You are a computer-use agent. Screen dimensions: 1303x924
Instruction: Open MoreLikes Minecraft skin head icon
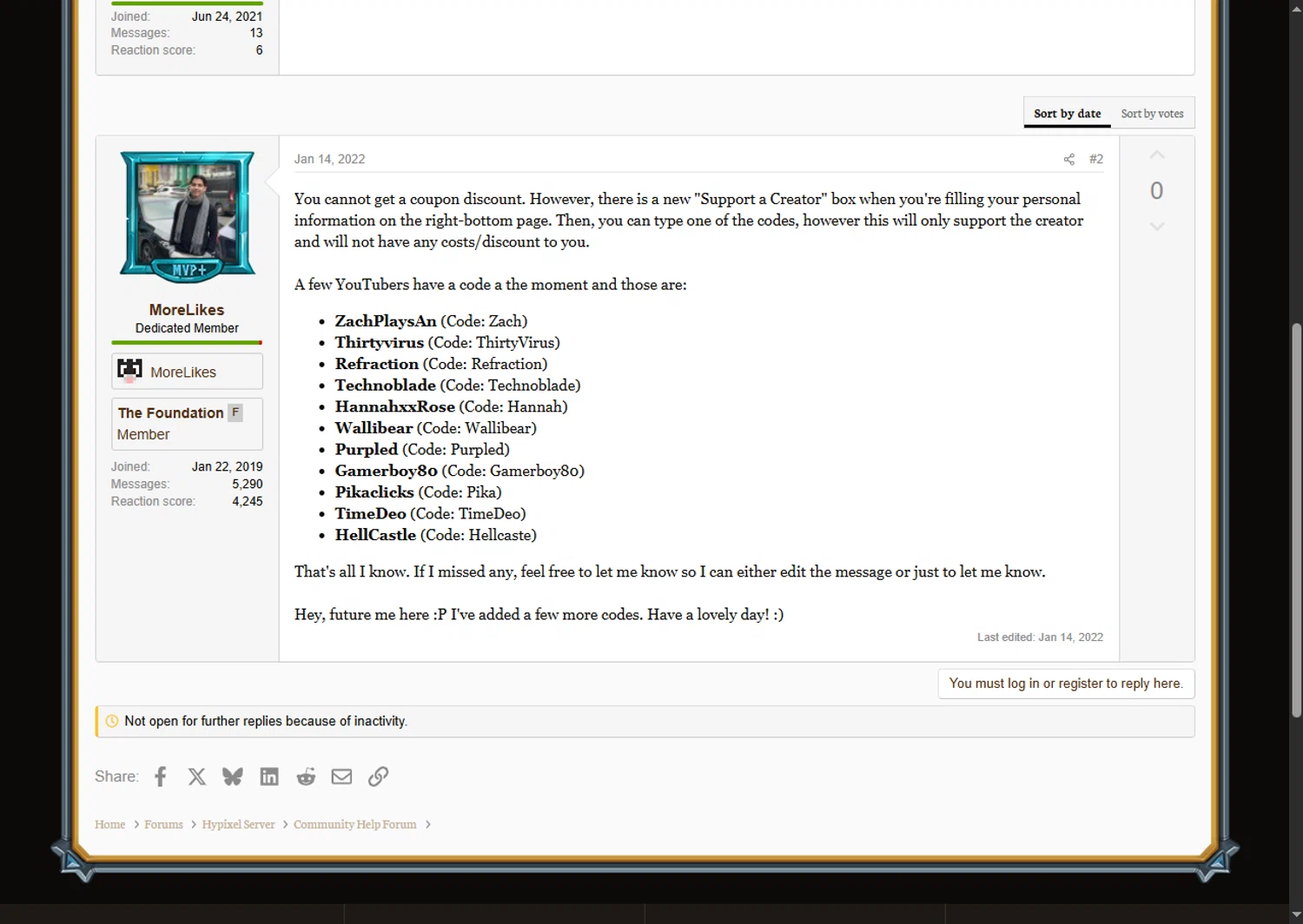coord(129,371)
